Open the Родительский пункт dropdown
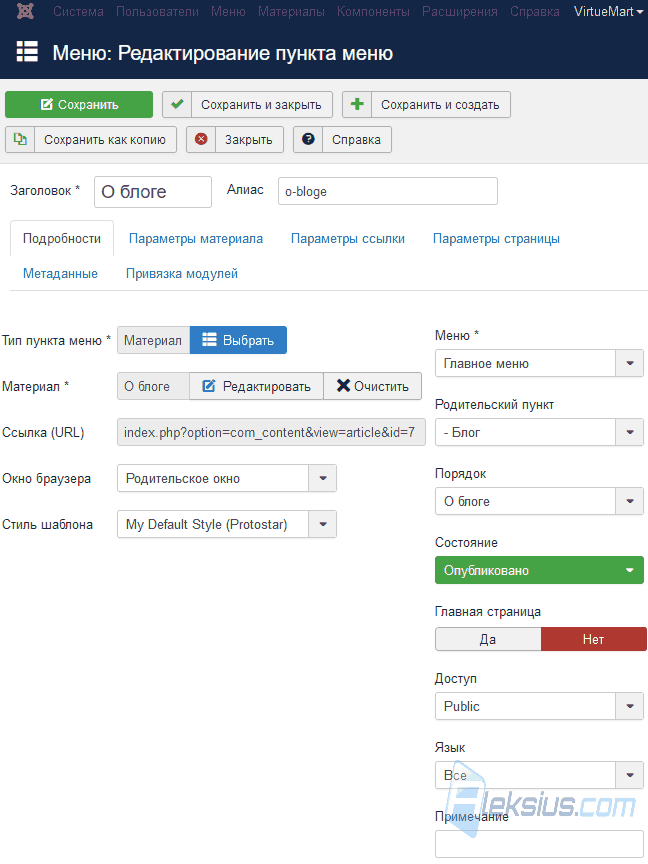The height and width of the screenshot is (864, 648). click(539, 432)
